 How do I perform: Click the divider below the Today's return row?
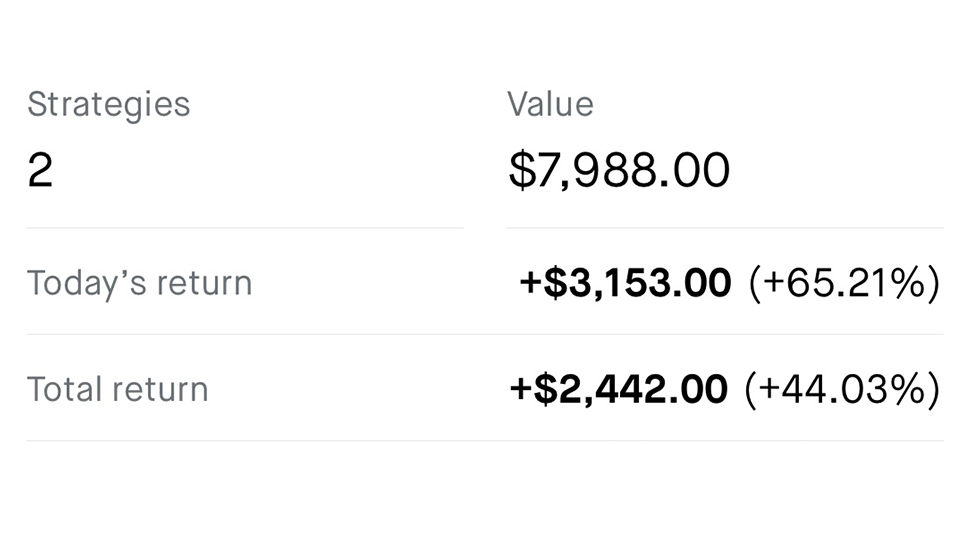pyautogui.click(x=485, y=334)
